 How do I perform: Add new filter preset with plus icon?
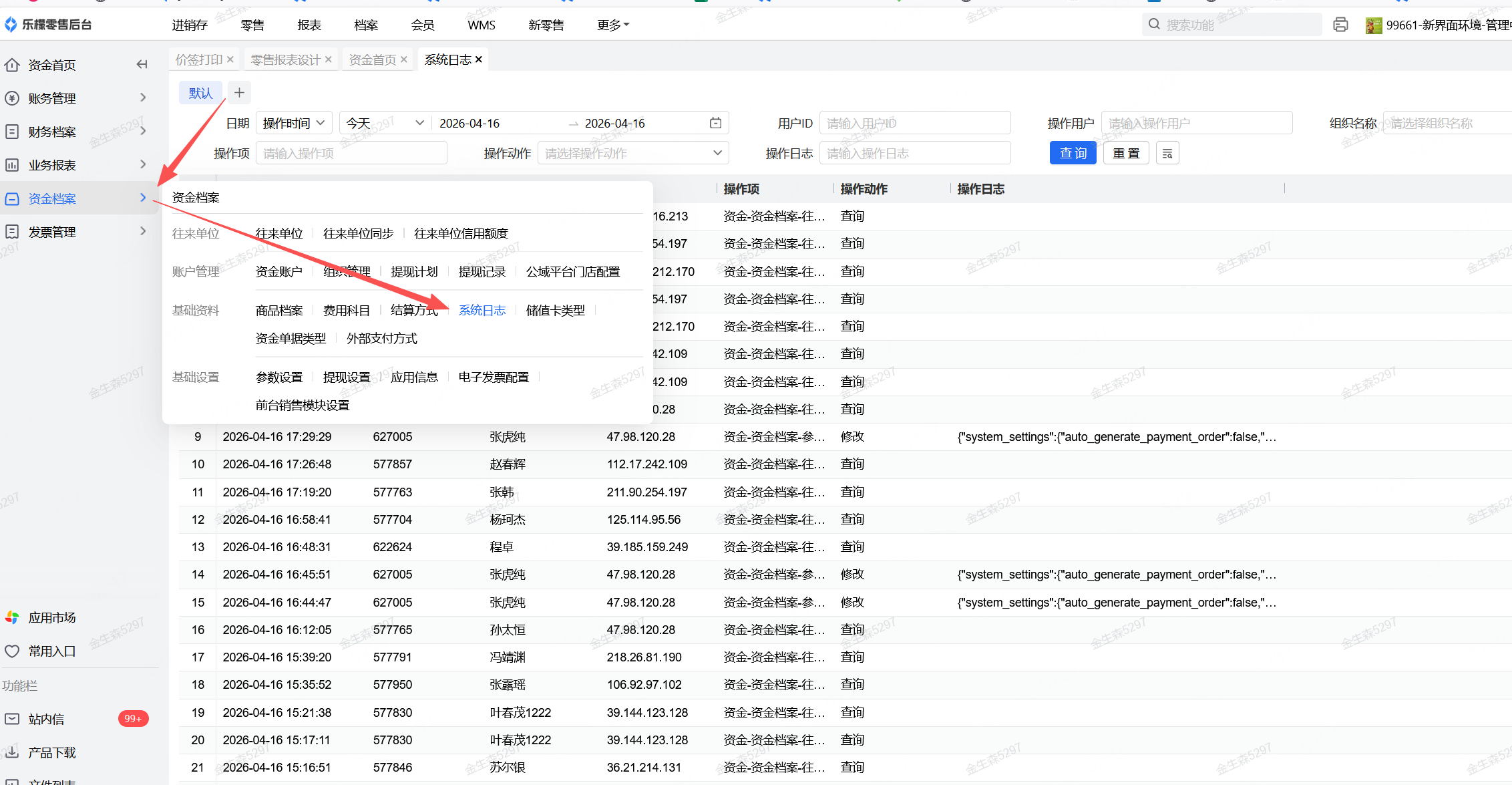[239, 93]
